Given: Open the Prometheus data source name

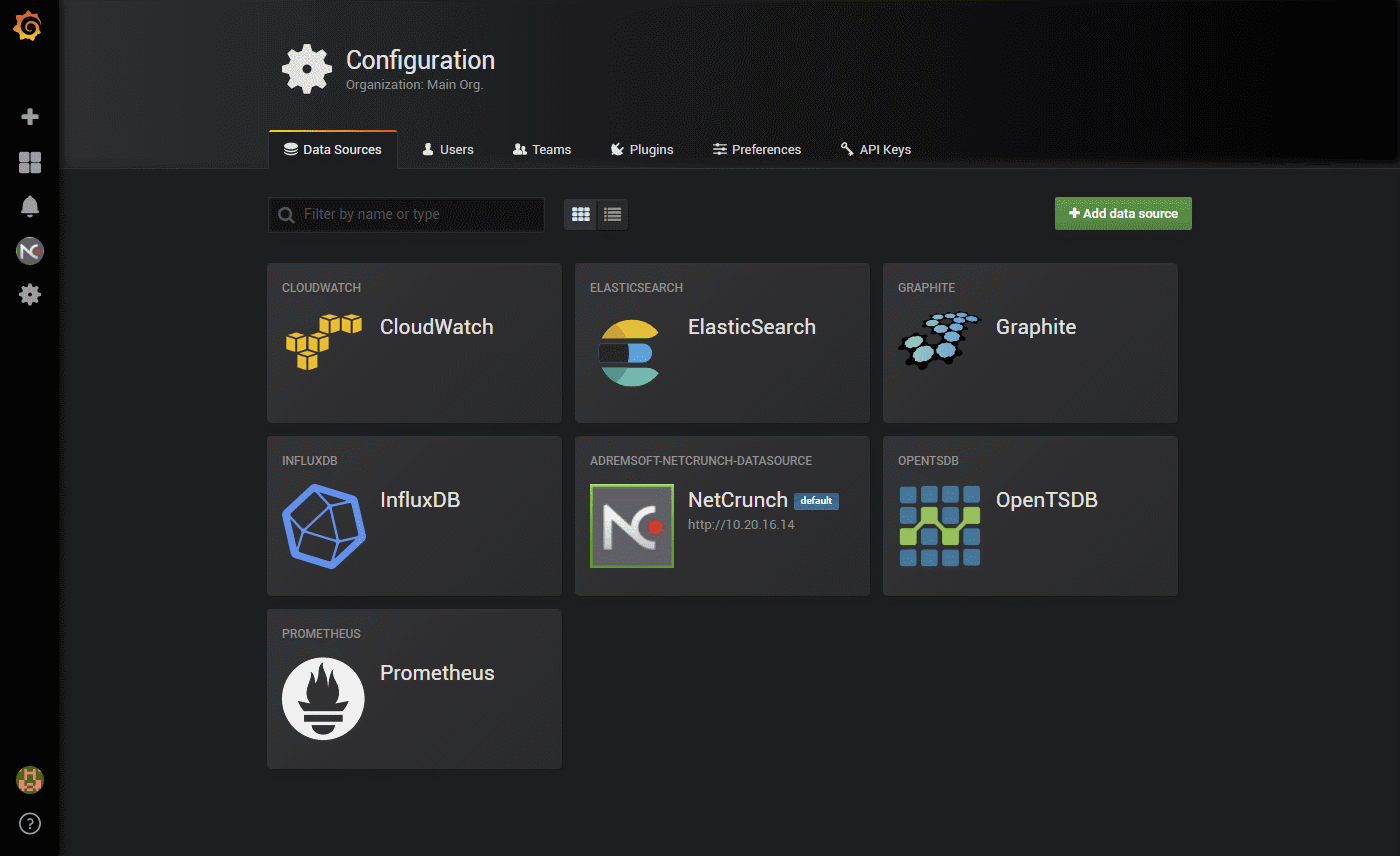Looking at the screenshot, I should click(437, 673).
